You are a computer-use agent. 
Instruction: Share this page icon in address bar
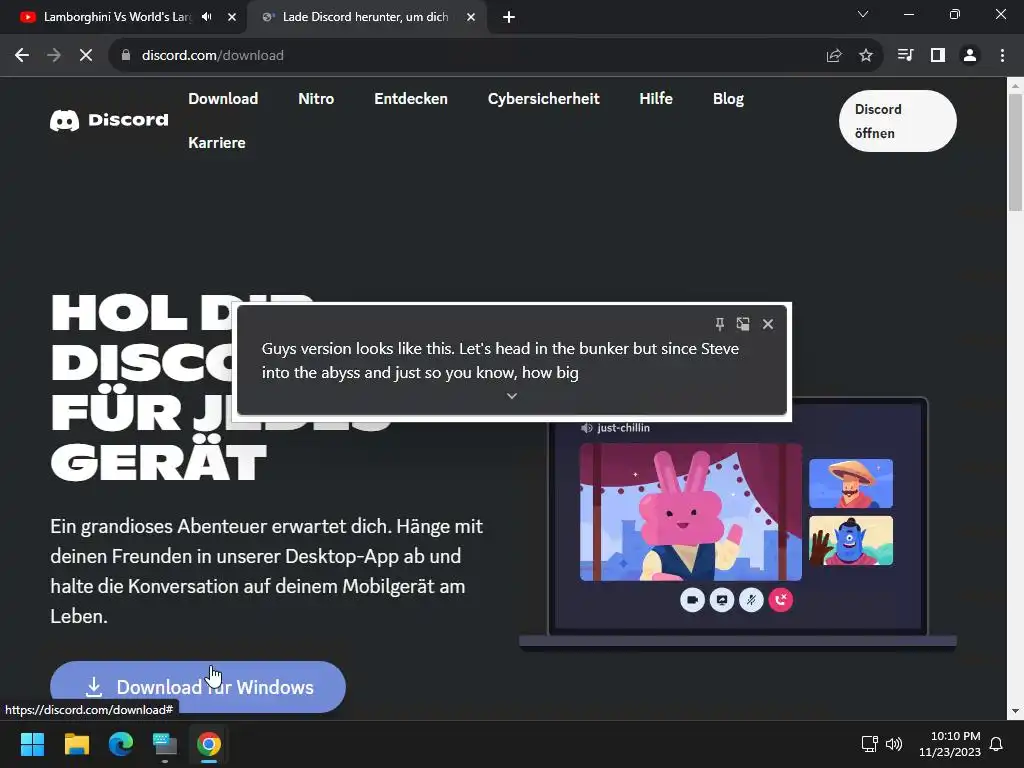[833, 56]
